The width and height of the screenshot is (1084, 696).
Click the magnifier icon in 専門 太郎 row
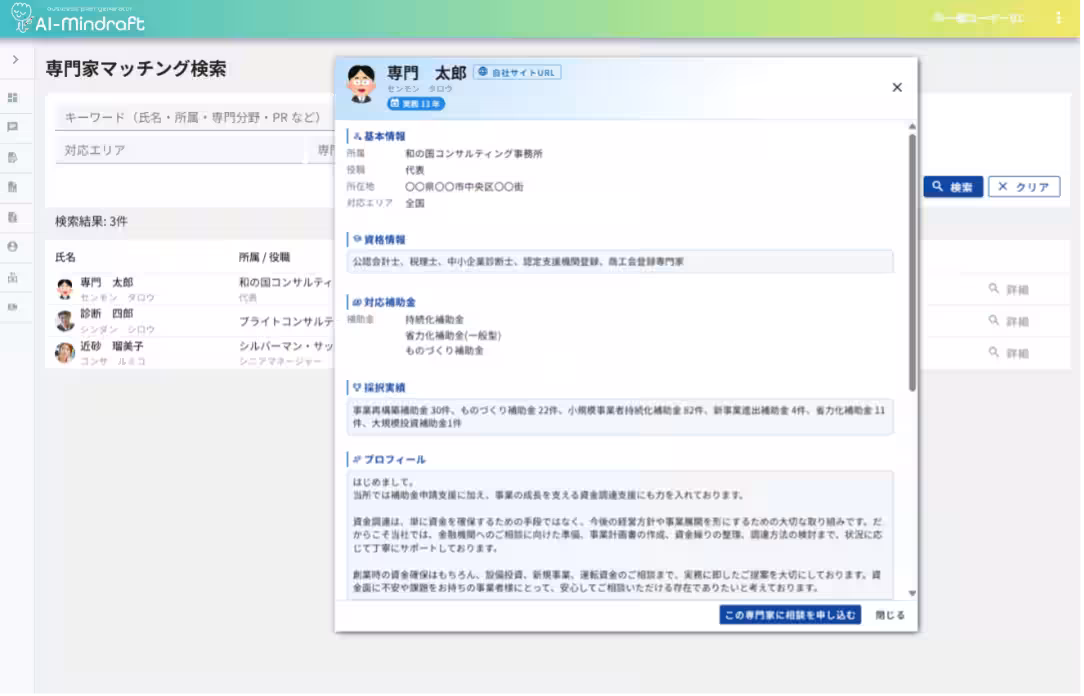[996, 290]
